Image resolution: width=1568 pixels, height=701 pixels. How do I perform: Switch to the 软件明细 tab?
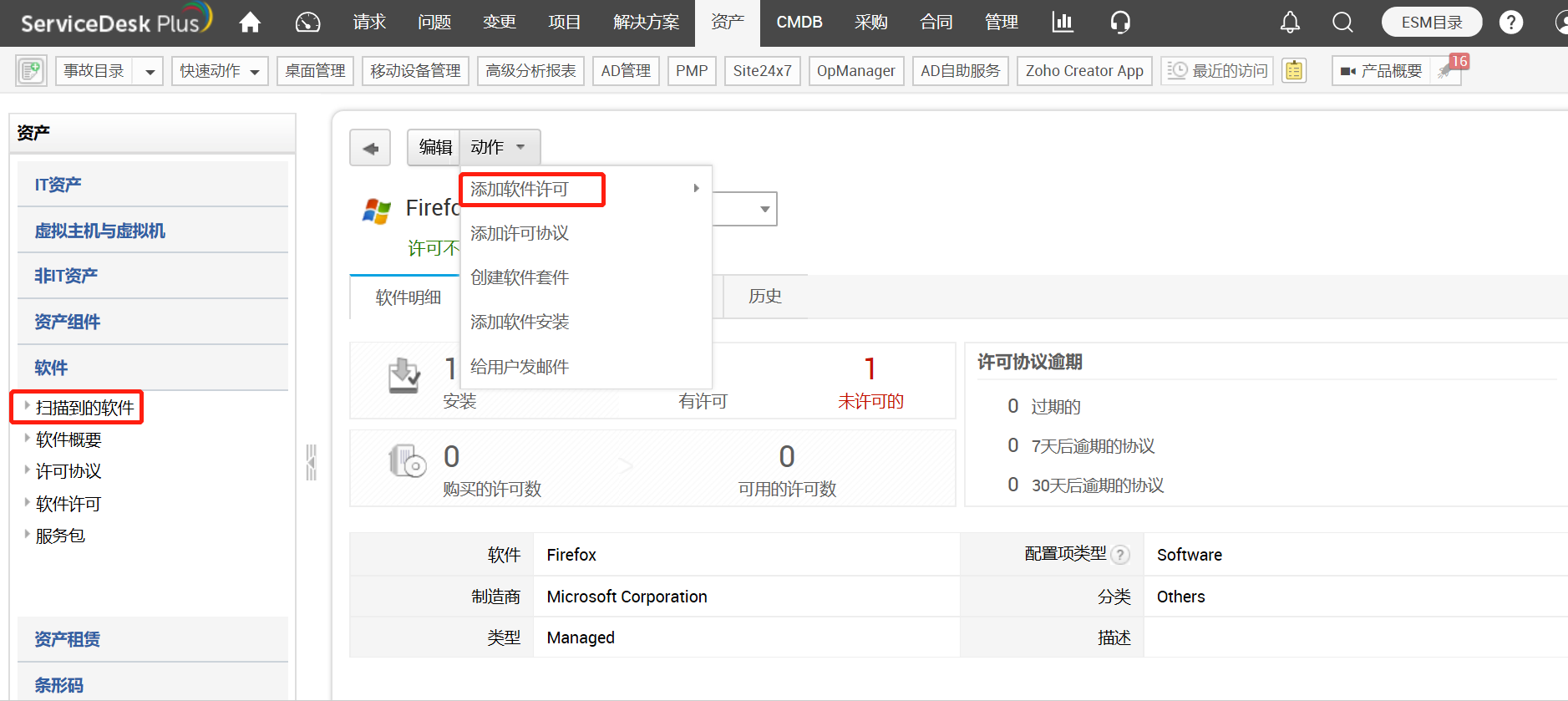pyautogui.click(x=408, y=297)
